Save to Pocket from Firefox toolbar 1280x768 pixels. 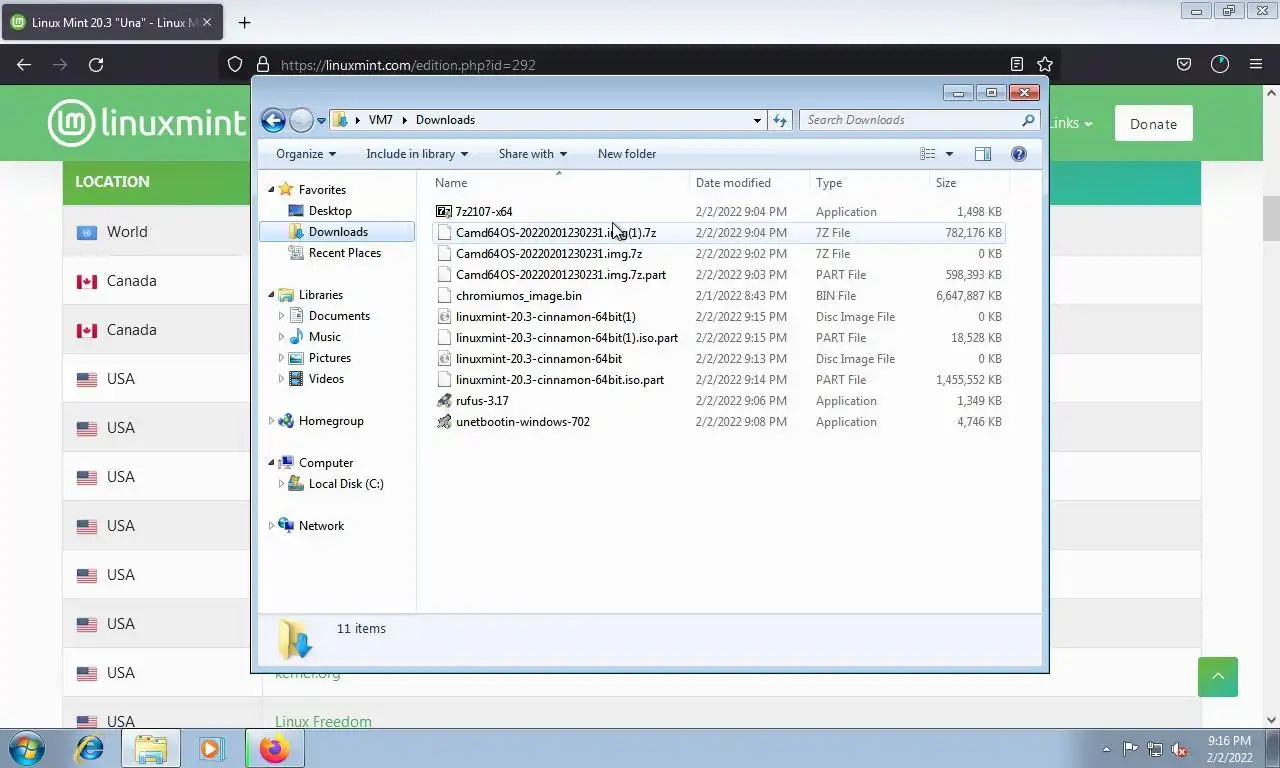1184,64
